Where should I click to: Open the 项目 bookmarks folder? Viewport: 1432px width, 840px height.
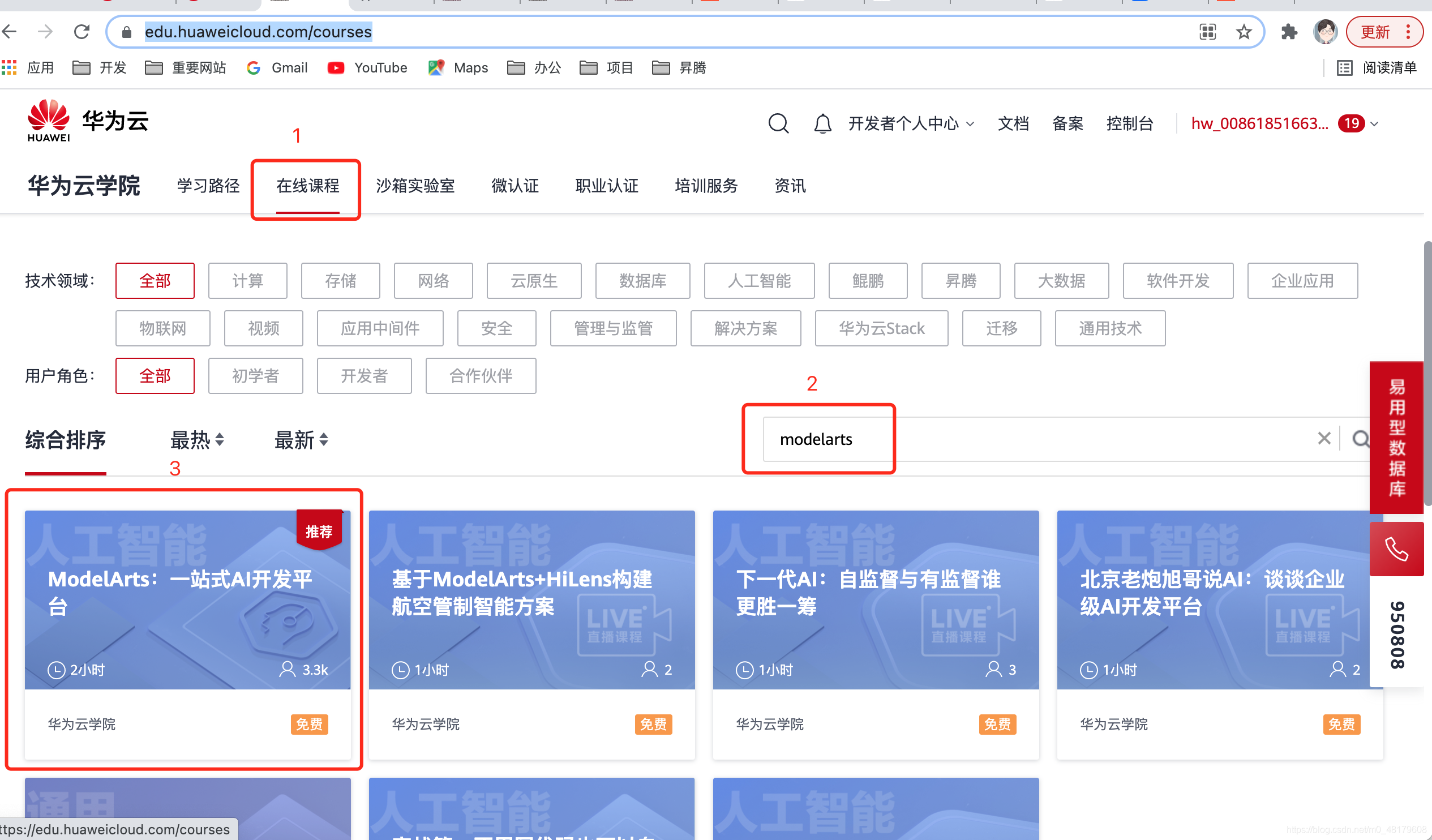tap(606, 67)
